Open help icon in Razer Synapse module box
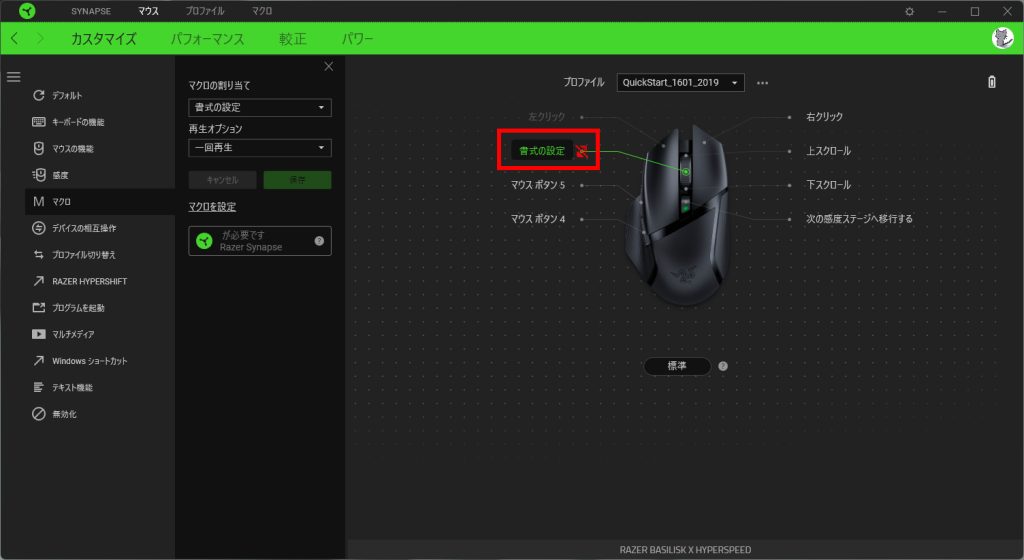The image size is (1024, 560). pyautogui.click(x=319, y=241)
